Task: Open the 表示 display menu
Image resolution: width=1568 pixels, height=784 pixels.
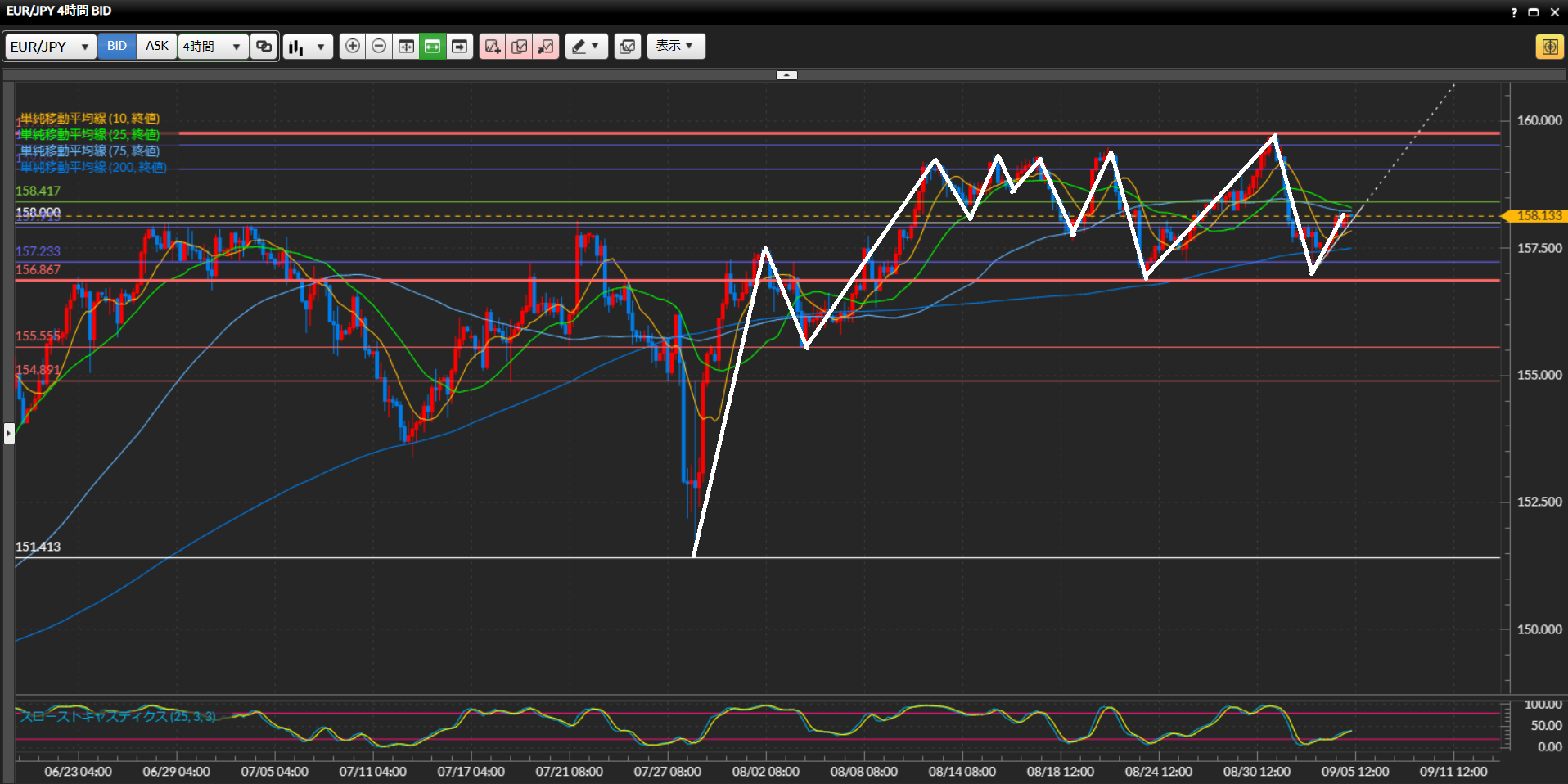Action: (x=675, y=46)
